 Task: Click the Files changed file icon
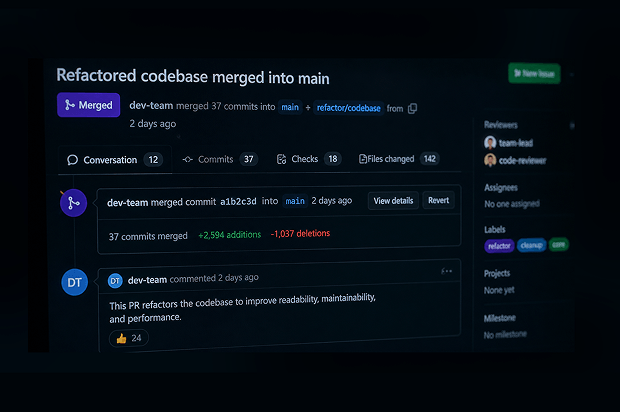pos(362,159)
